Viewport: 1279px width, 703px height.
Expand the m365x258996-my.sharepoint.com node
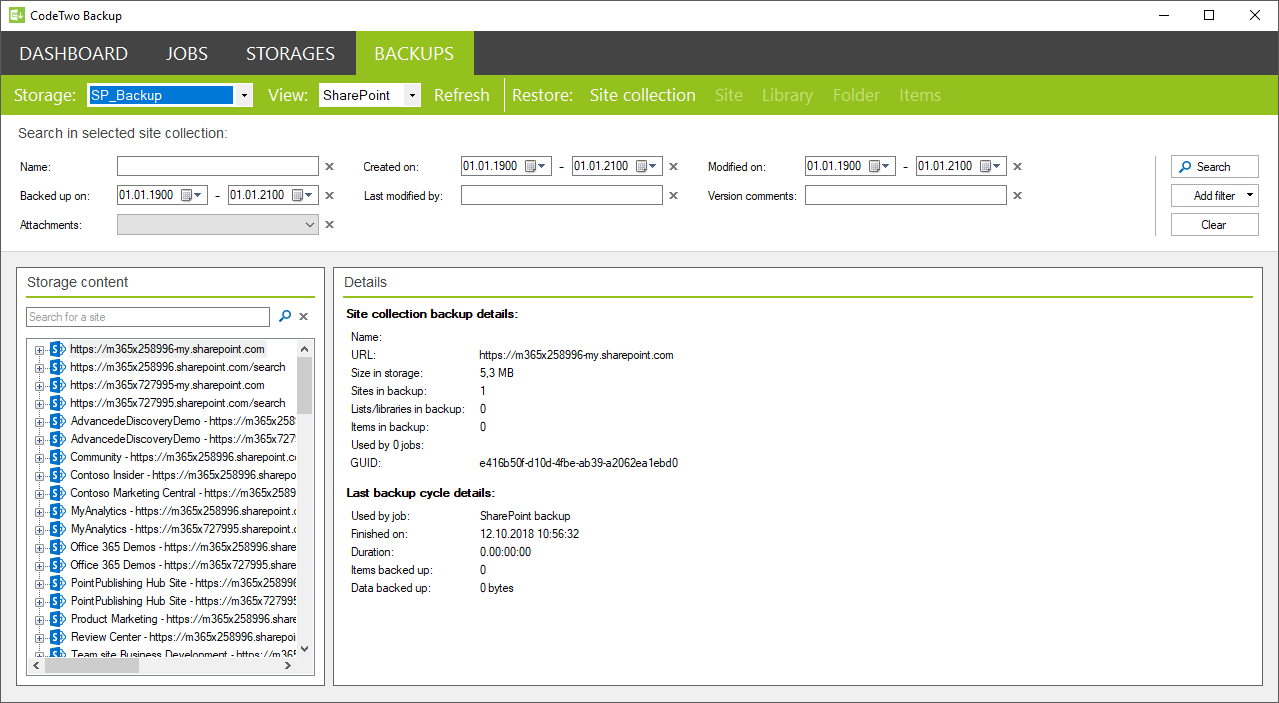40,349
